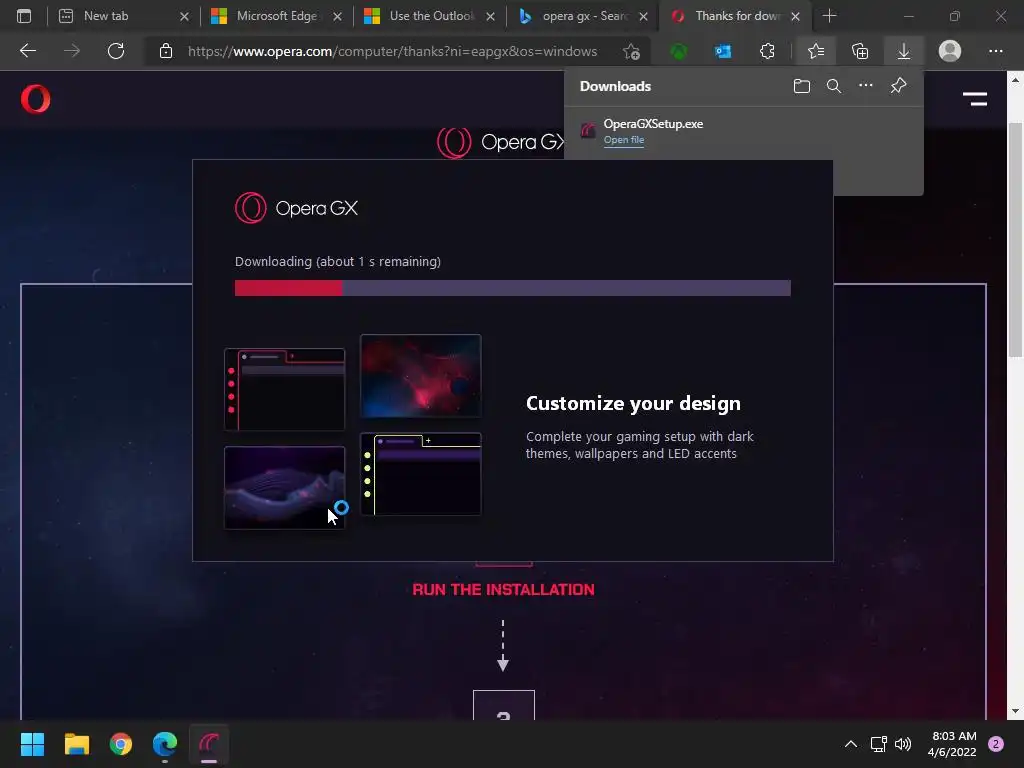Open the Favorites list toolbar button
The image size is (1024, 768).
(816, 51)
